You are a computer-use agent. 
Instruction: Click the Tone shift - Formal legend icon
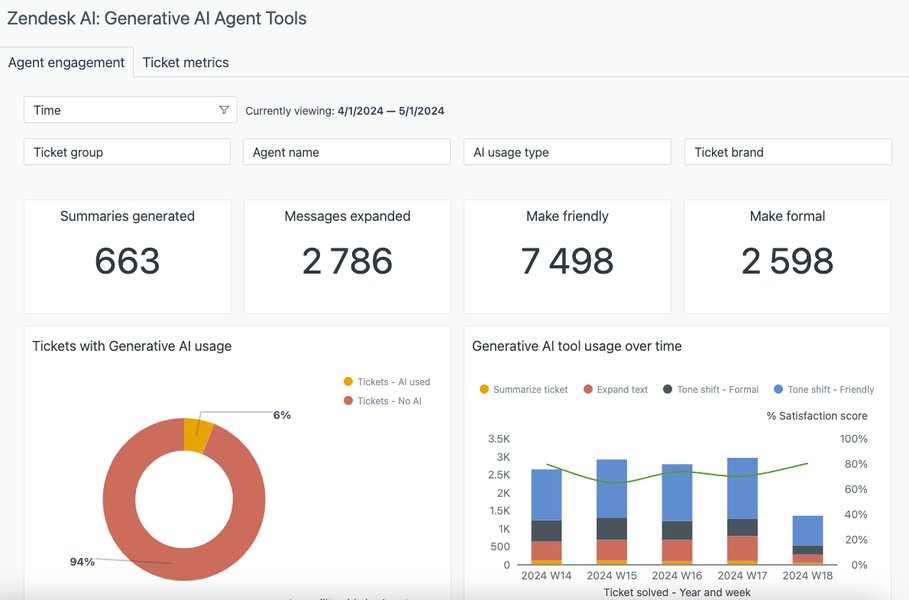coord(668,389)
